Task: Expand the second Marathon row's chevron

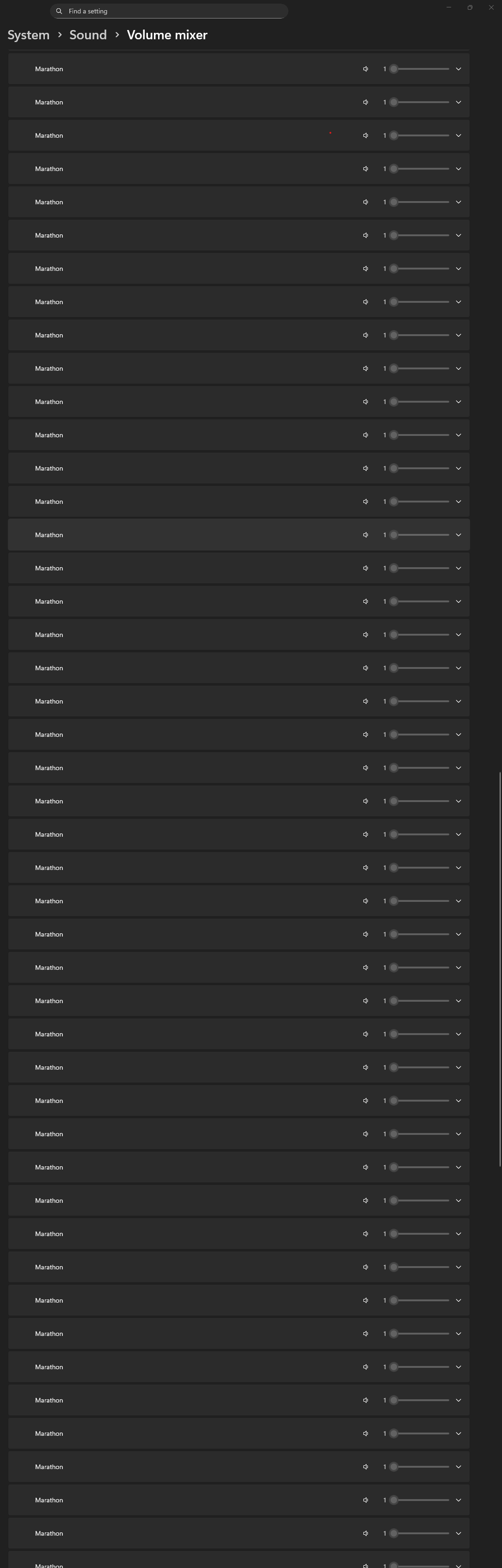Action: coord(458,102)
